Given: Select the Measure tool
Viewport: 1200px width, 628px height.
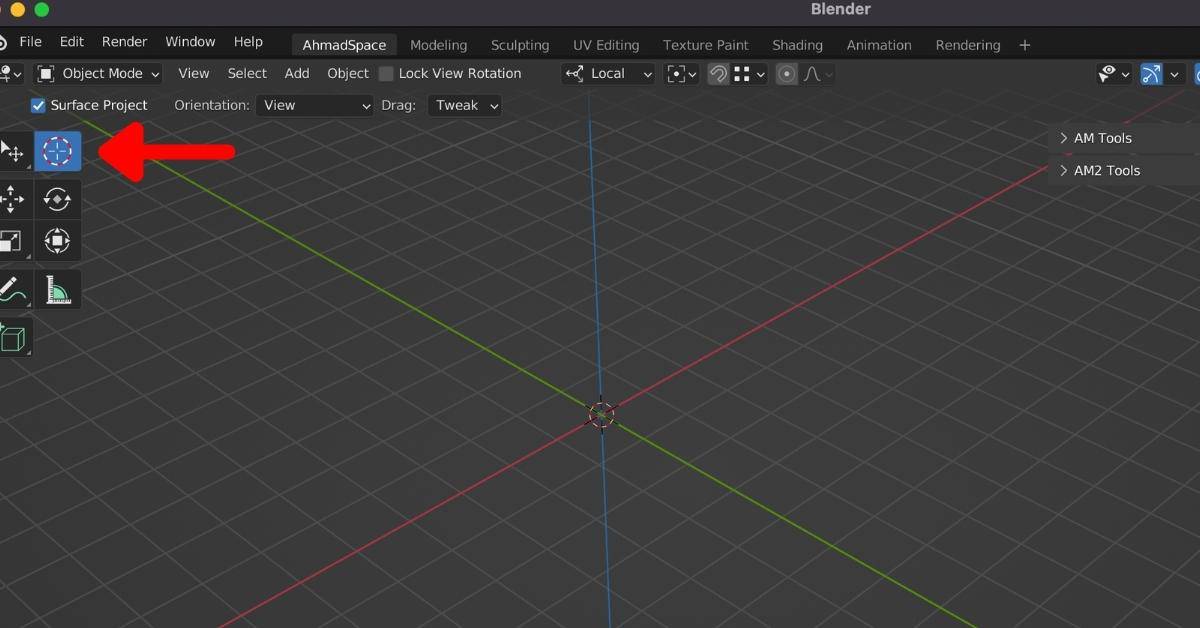Looking at the screenshot, I should pyautogui.click(x=57, y=289).
